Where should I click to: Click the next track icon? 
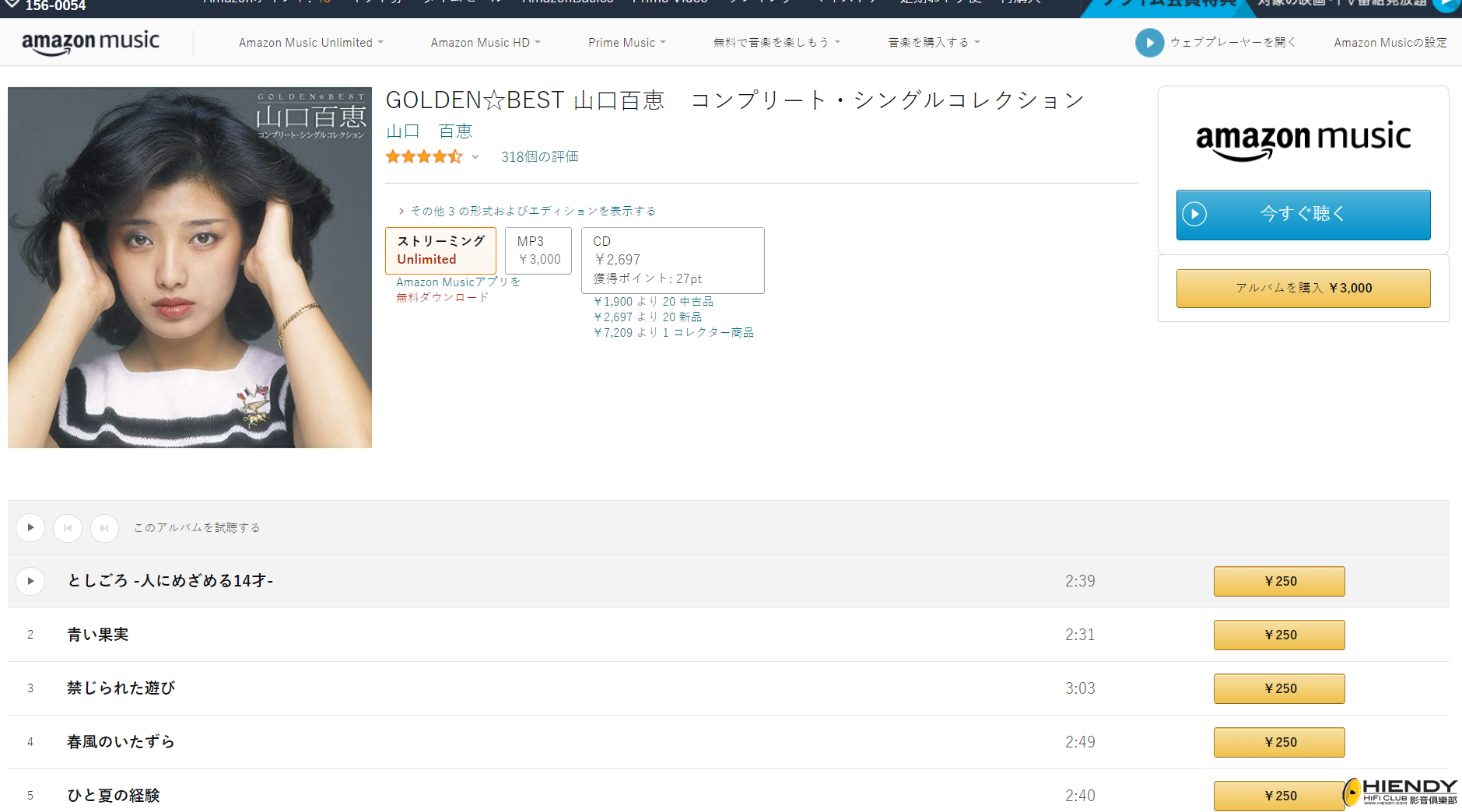[x=104, y=527]
